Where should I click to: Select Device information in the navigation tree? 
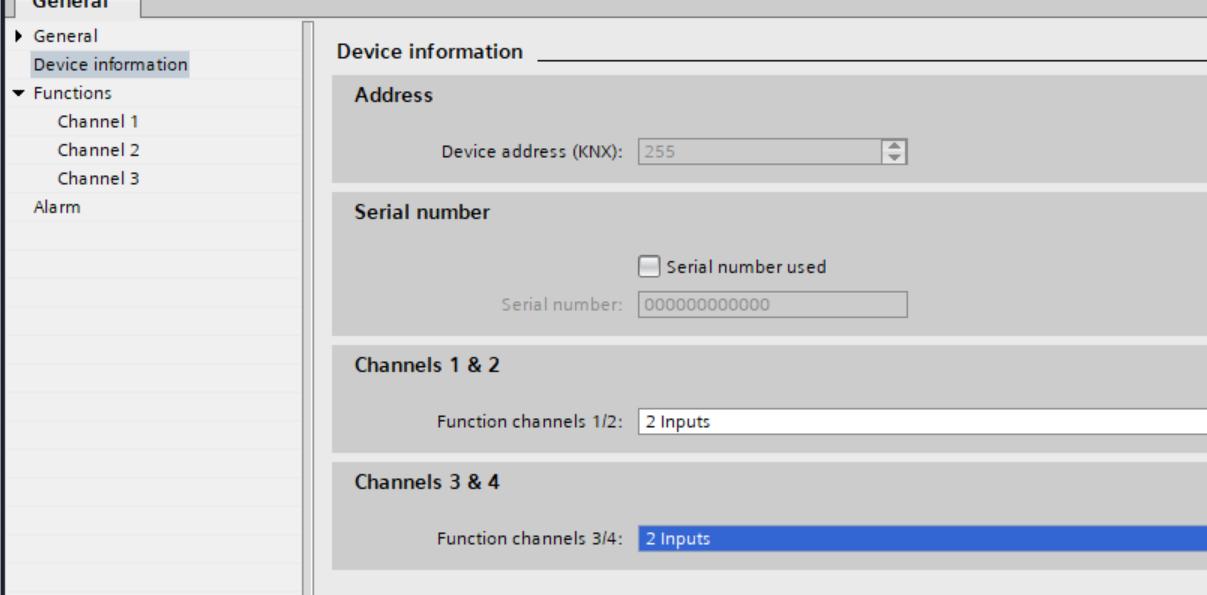click(110, 65)
